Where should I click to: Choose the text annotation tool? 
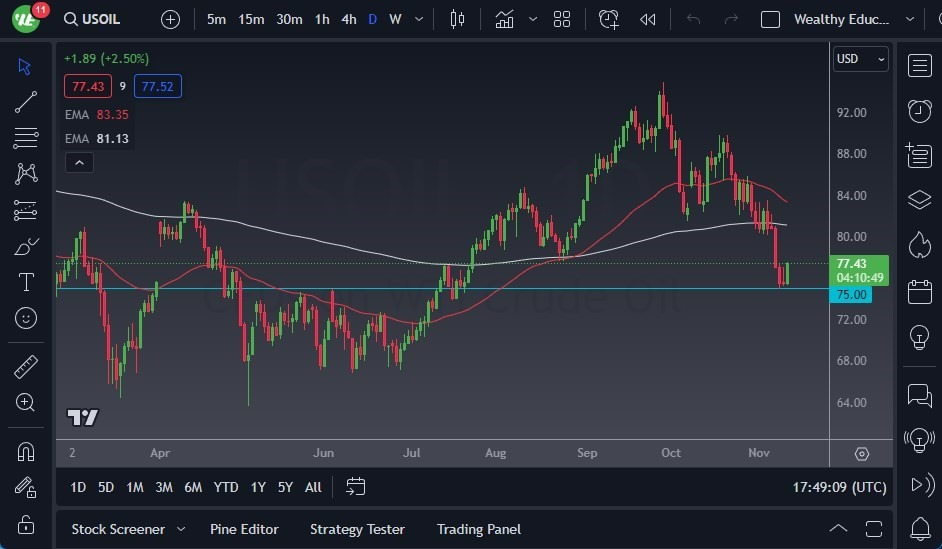point(26,282)
